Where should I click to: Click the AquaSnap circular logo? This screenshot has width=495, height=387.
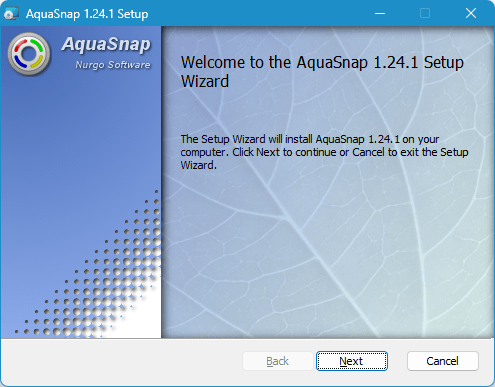click(x=29, y=54)
